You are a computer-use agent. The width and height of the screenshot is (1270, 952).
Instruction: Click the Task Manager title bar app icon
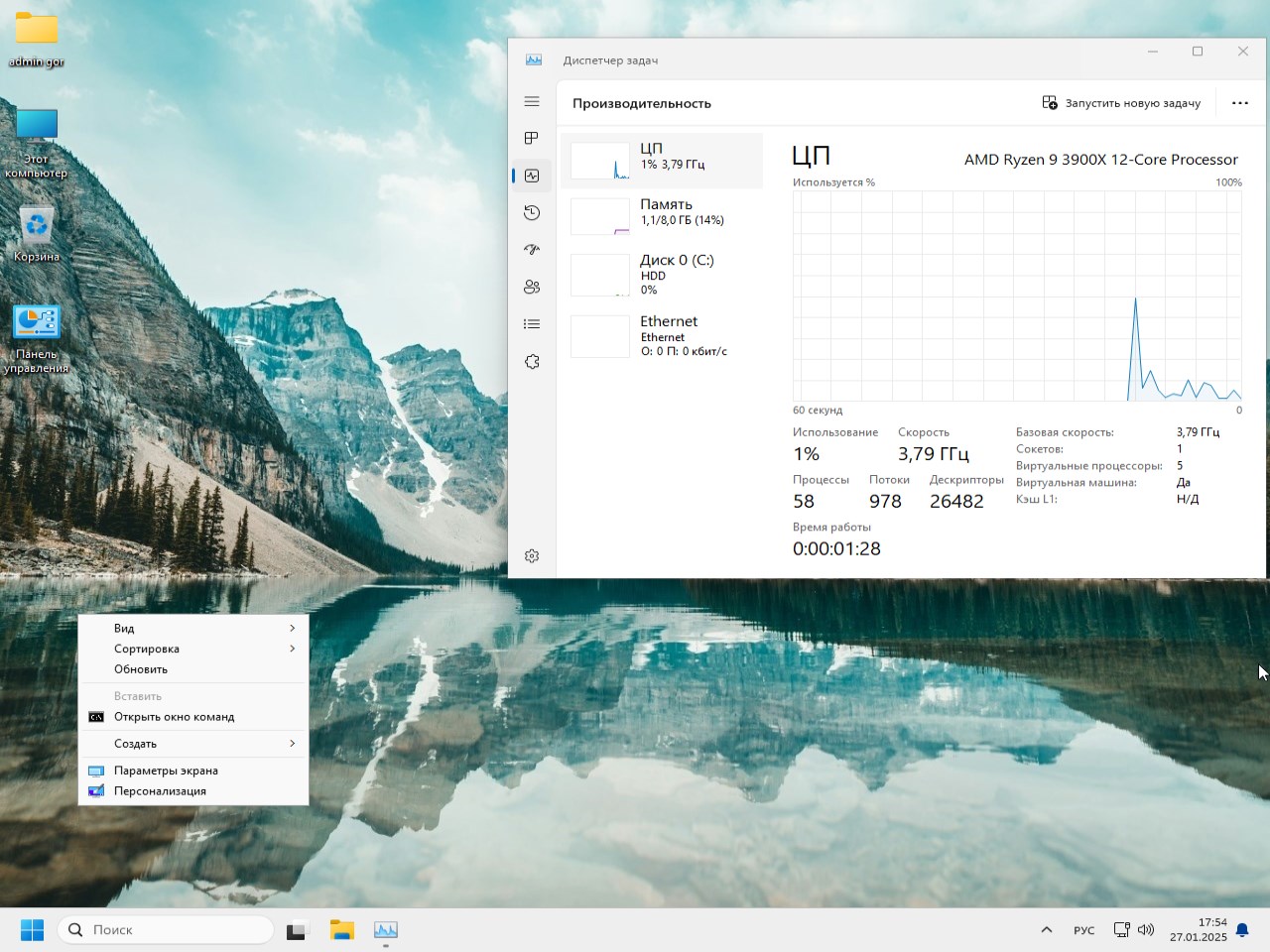coord(534,60)
